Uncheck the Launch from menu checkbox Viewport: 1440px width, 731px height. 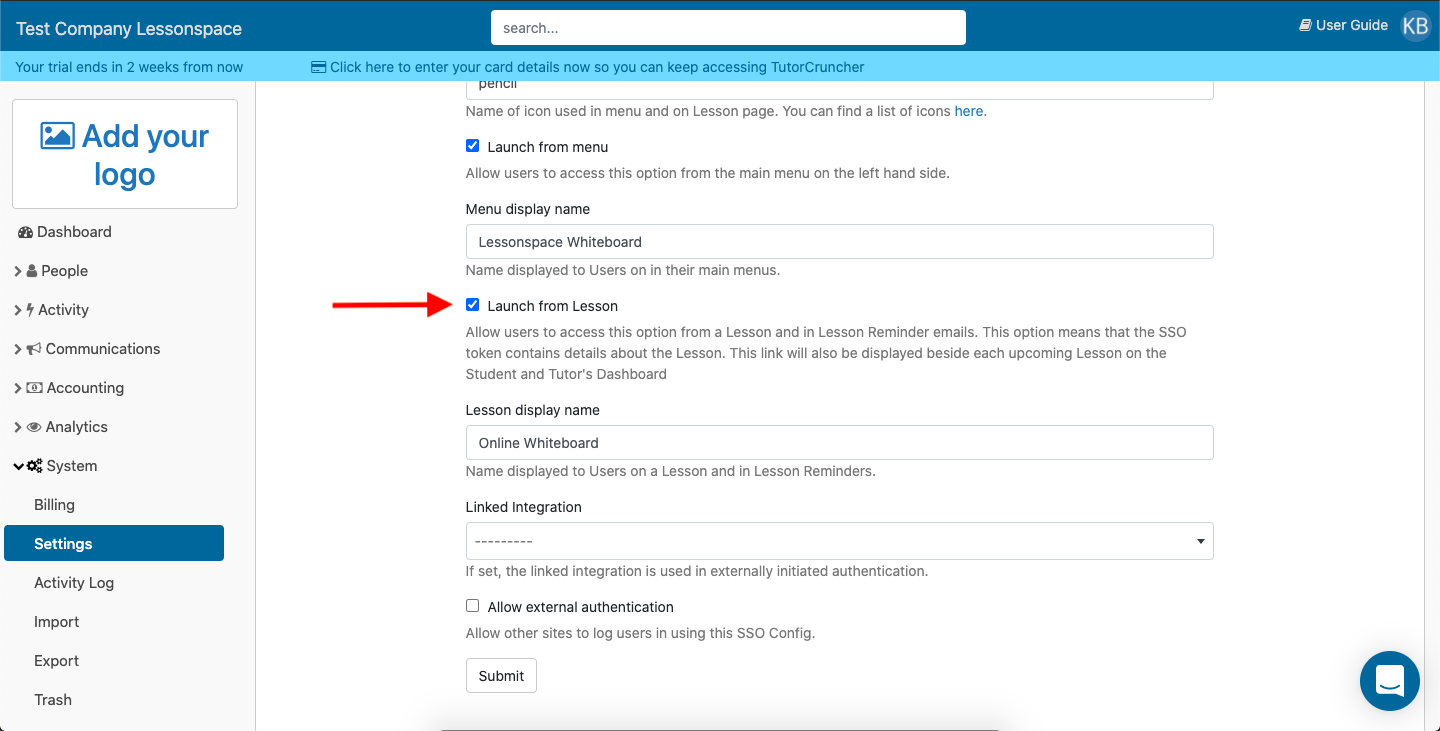[473, 146]
